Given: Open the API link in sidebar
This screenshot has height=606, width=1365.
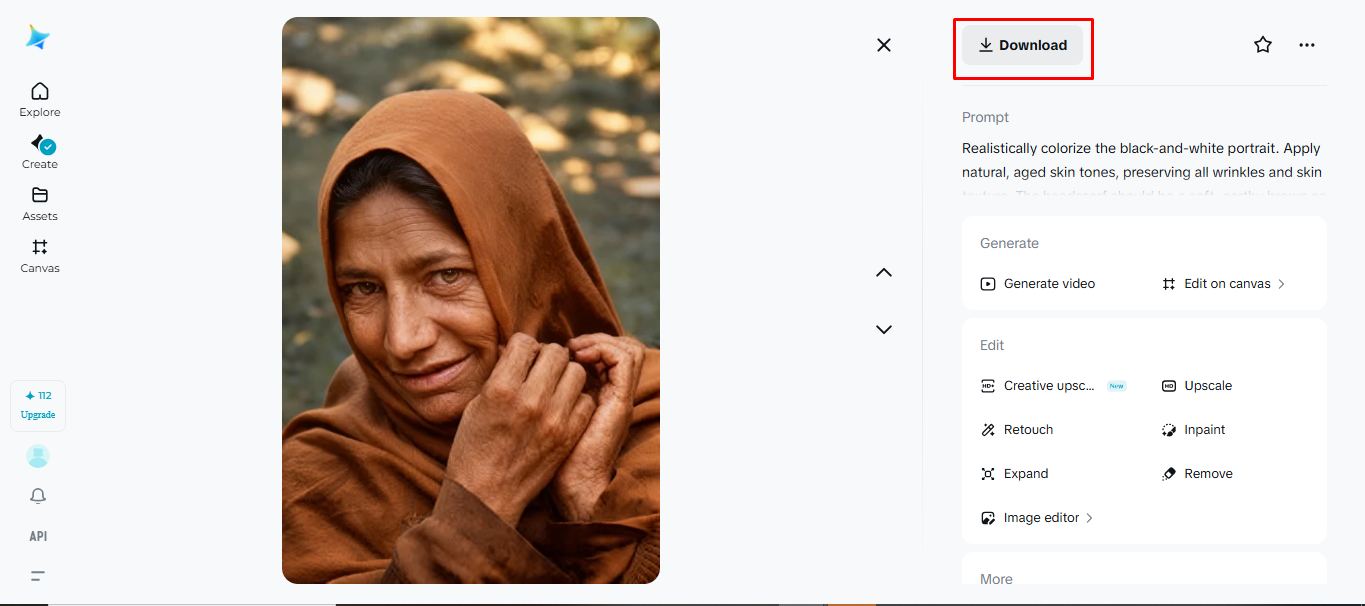Looking at the screenshot, I should pyautogui.click(x=38, y=536).
